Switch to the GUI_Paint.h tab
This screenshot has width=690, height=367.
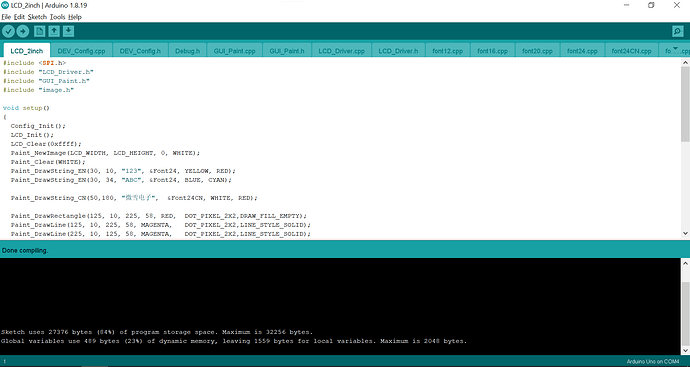pos(287,51)
